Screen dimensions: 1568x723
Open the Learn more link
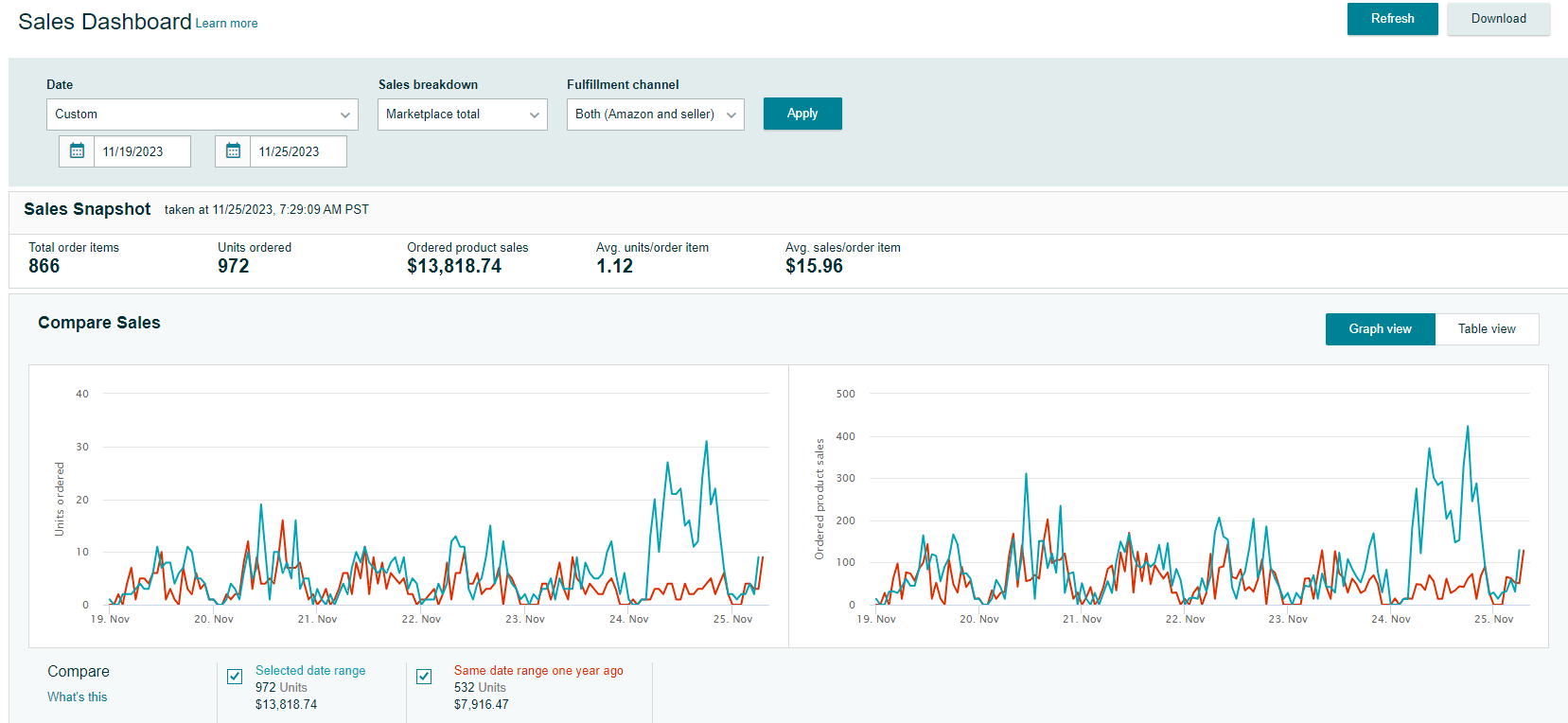tap(226, 24)
